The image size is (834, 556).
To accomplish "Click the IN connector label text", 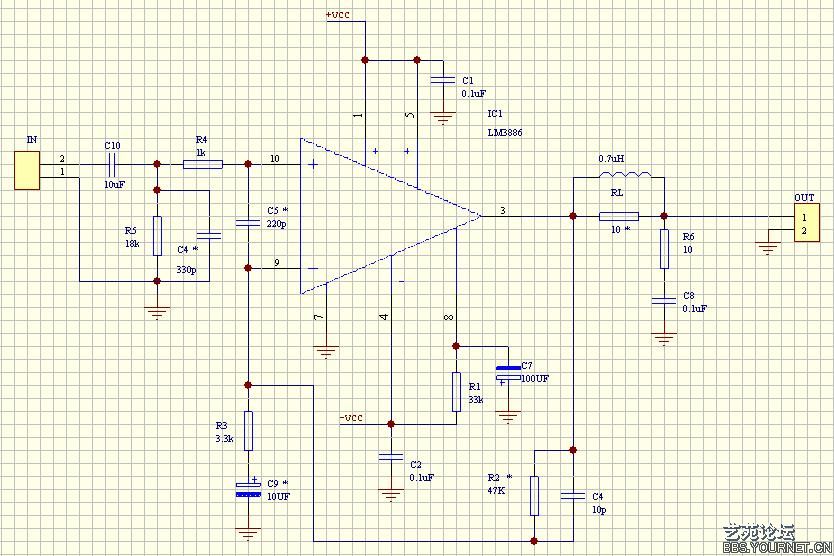I will point(32,139).
